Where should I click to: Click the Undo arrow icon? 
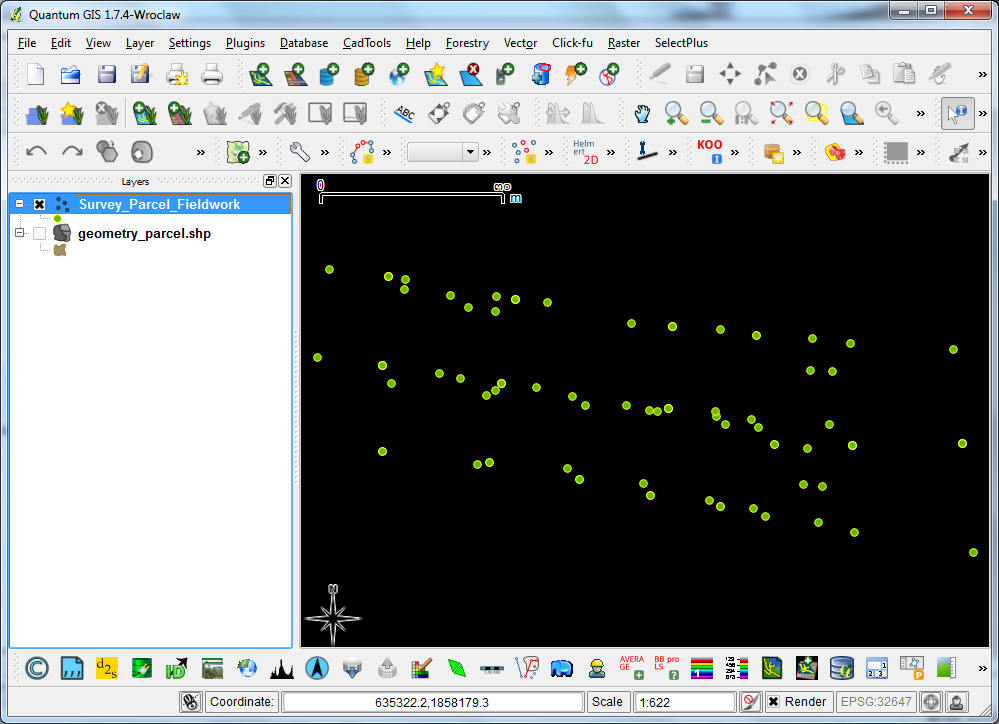click(x=36, y=152)
